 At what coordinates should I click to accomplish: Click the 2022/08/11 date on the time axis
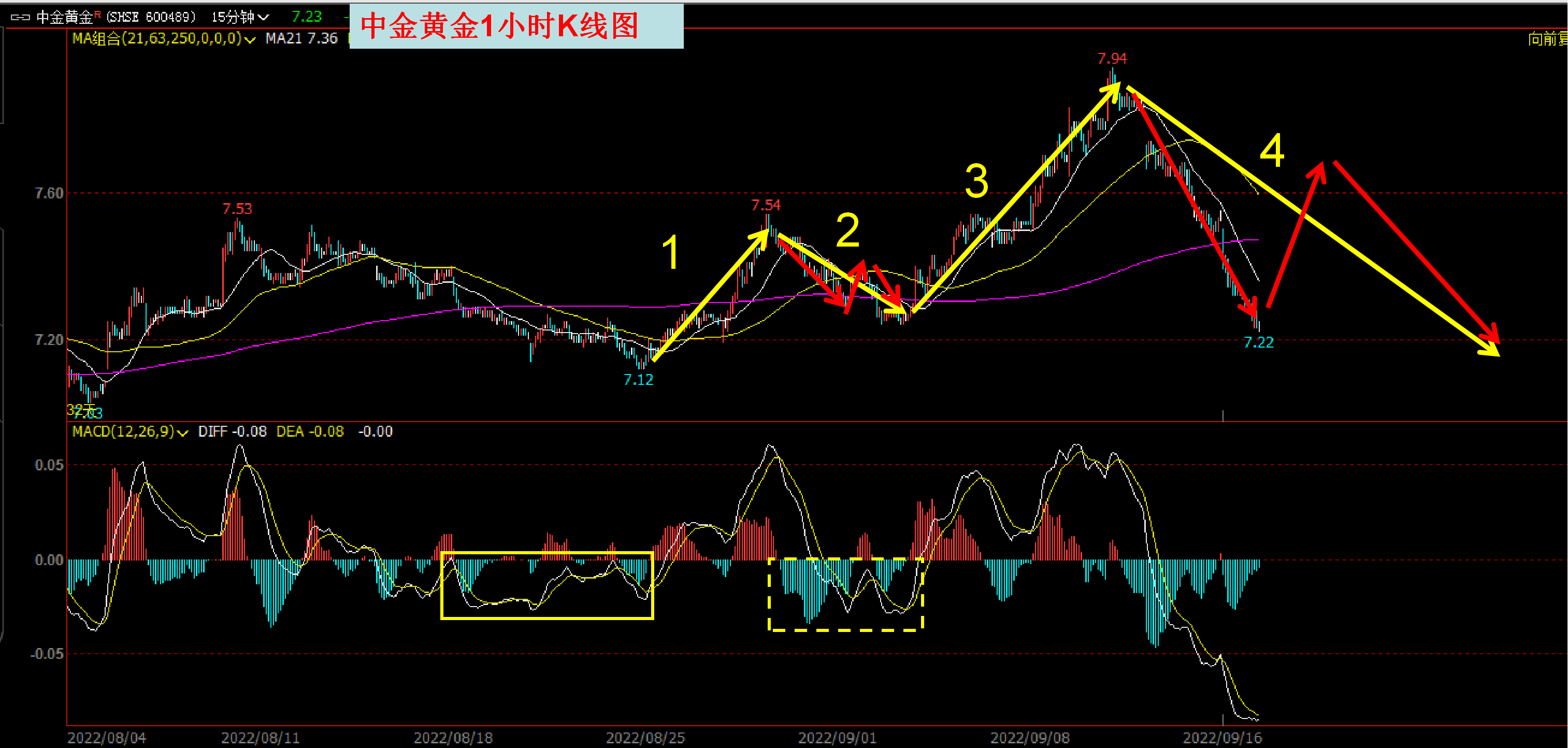pos(261,738)
